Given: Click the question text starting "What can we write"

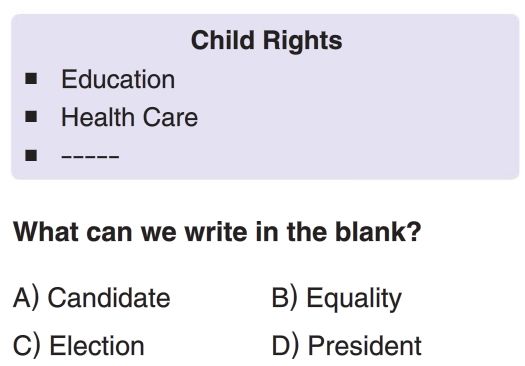Looking at the screenshot, I should [x=217, y=231].
